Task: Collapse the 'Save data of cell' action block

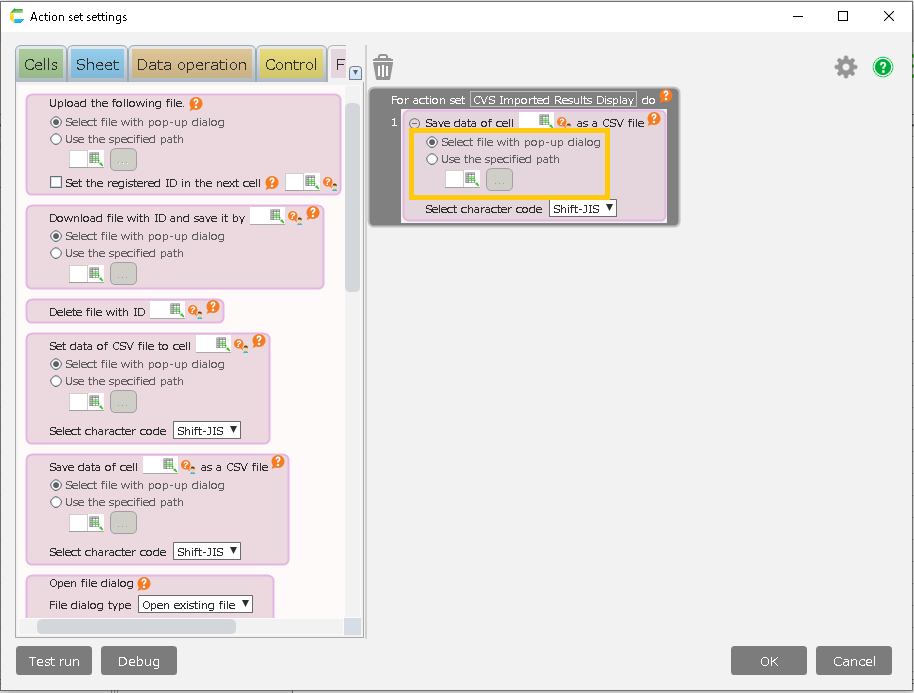Action: coord(414,123)
